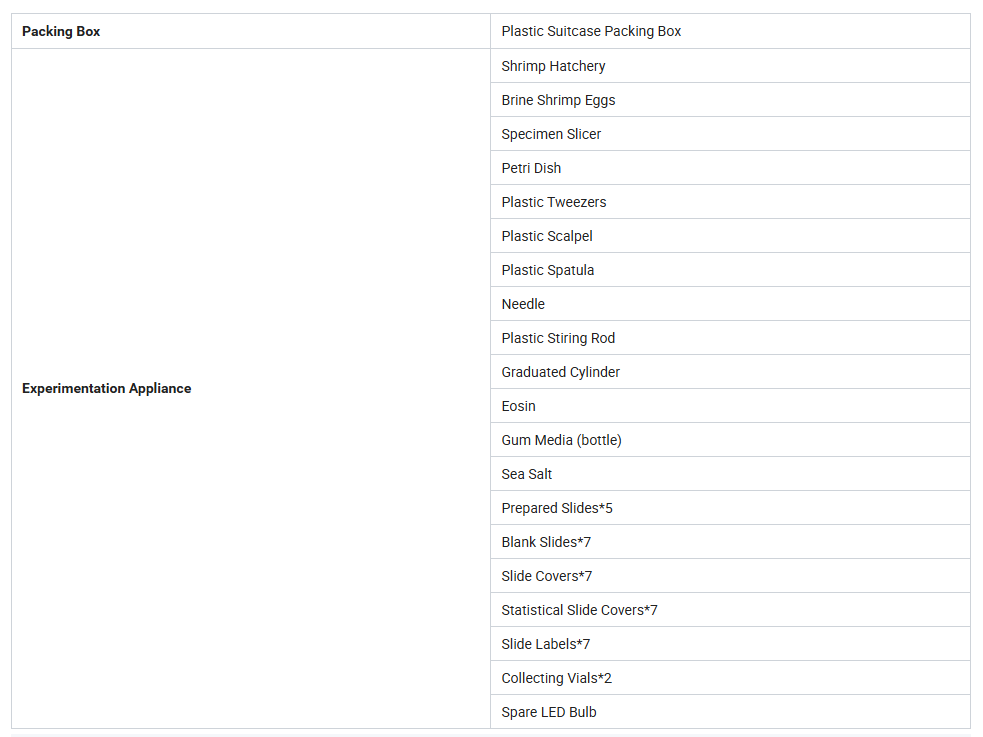Click the Prepared Slides*5 cell
This screenshot has width=983, height=737.
click(x=730, y=508)
